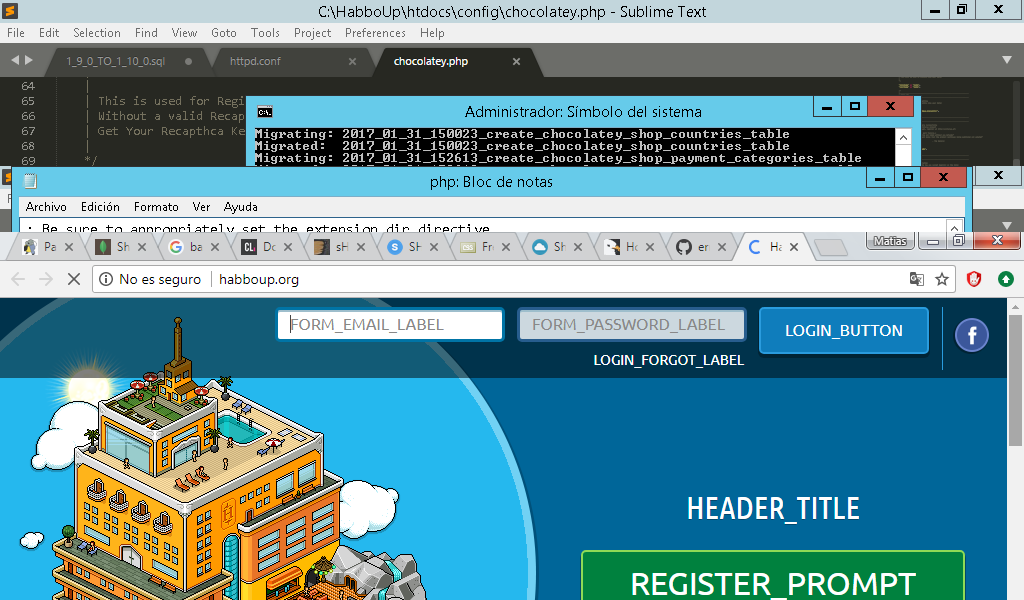
Task: Click the HEADER_TITLE heading text
Action: 773,509
